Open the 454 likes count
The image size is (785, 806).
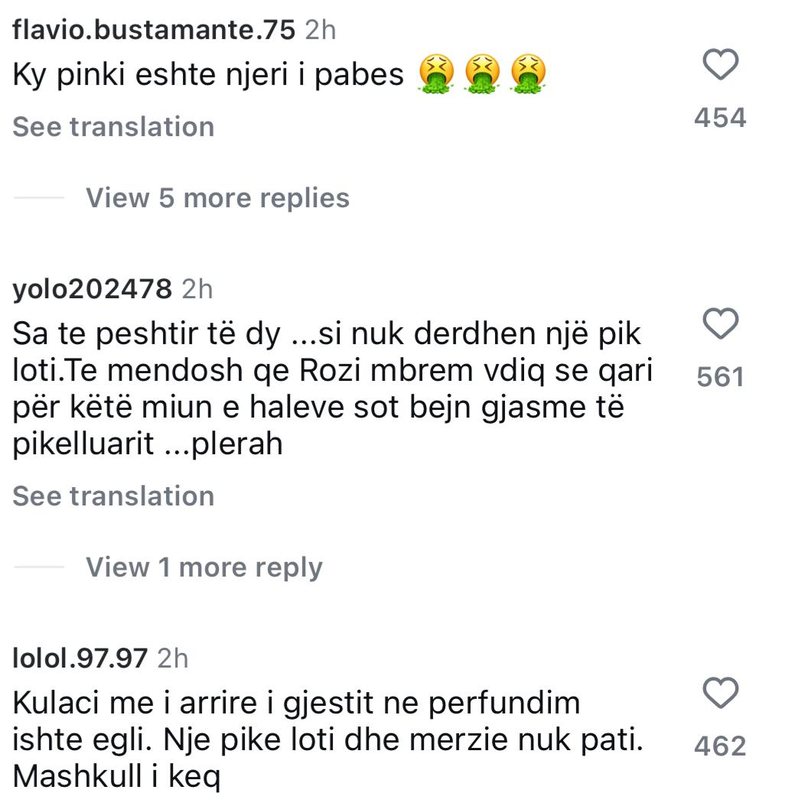click(x=721, y=118)
